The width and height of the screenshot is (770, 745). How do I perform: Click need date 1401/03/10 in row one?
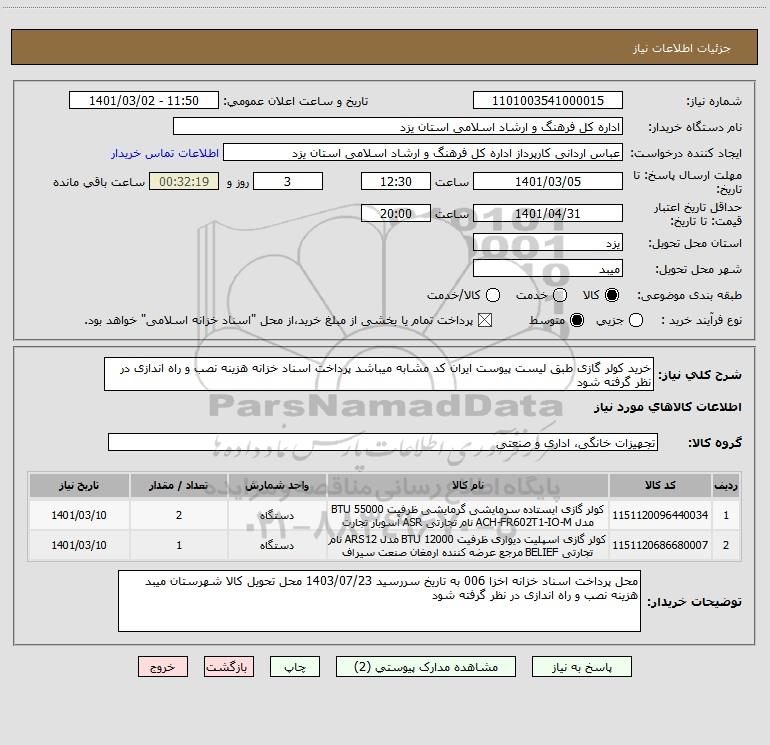point(79,515)
